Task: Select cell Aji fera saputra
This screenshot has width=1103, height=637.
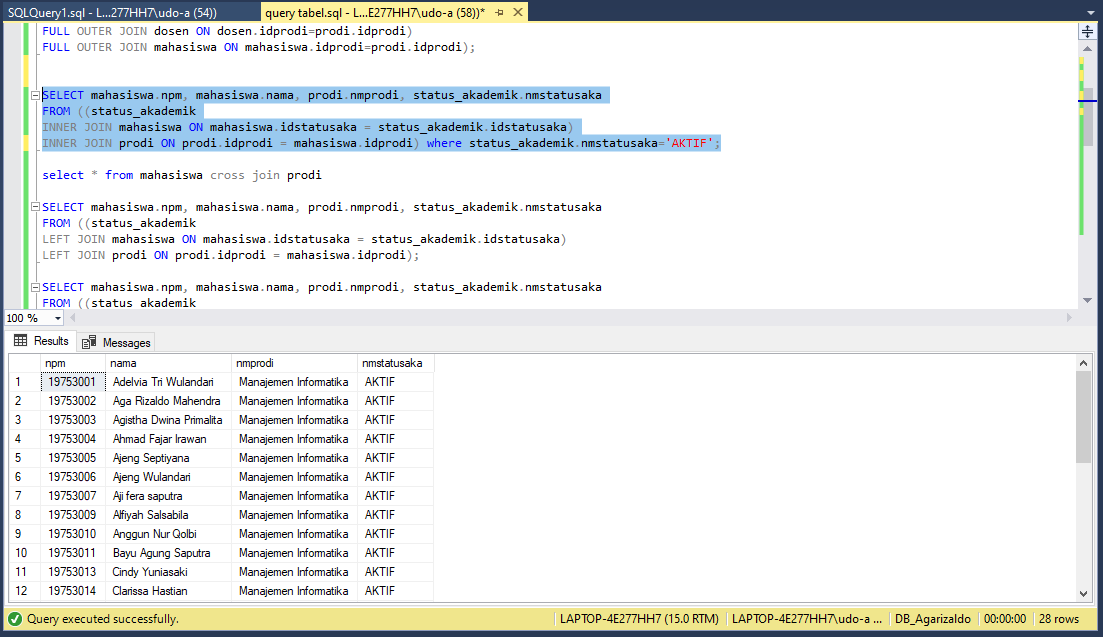Action: (x=169, y=496)
